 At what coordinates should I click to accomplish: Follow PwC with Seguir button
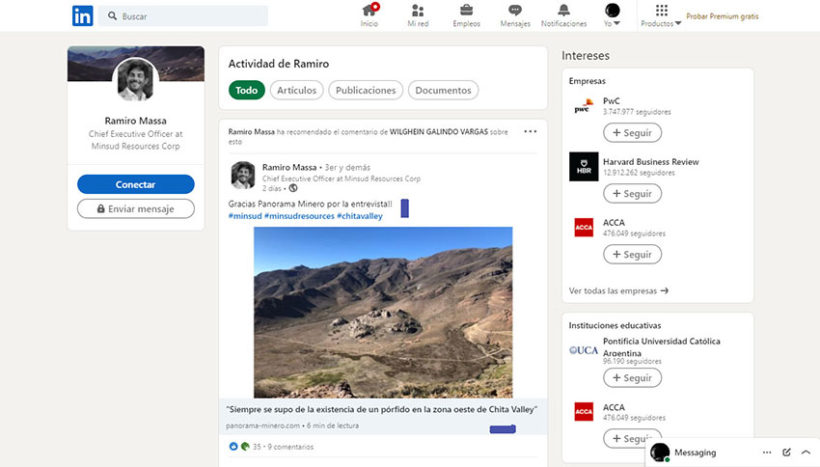[x=632, y=132]
